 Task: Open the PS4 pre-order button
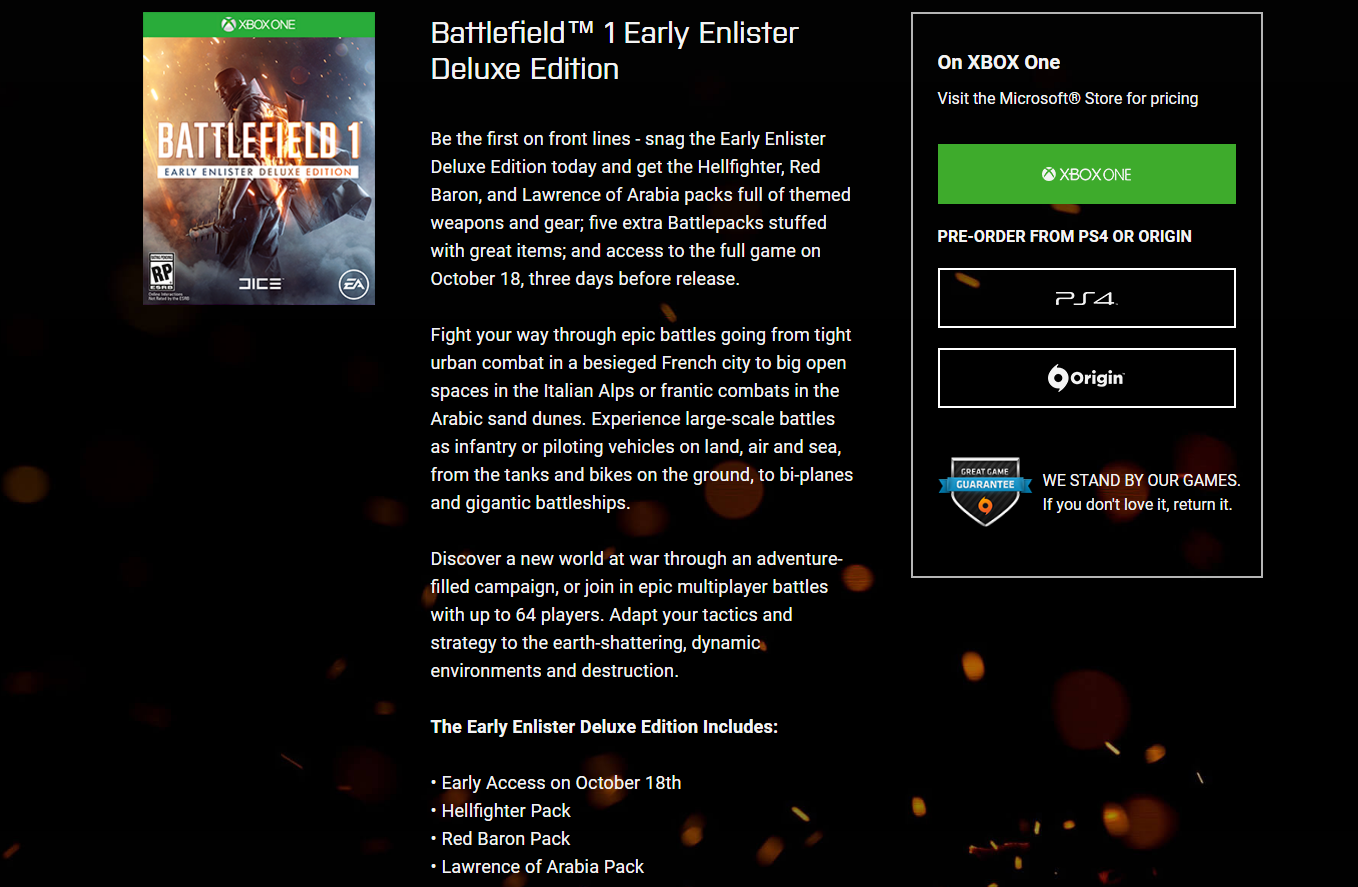tap(1086, 298)
